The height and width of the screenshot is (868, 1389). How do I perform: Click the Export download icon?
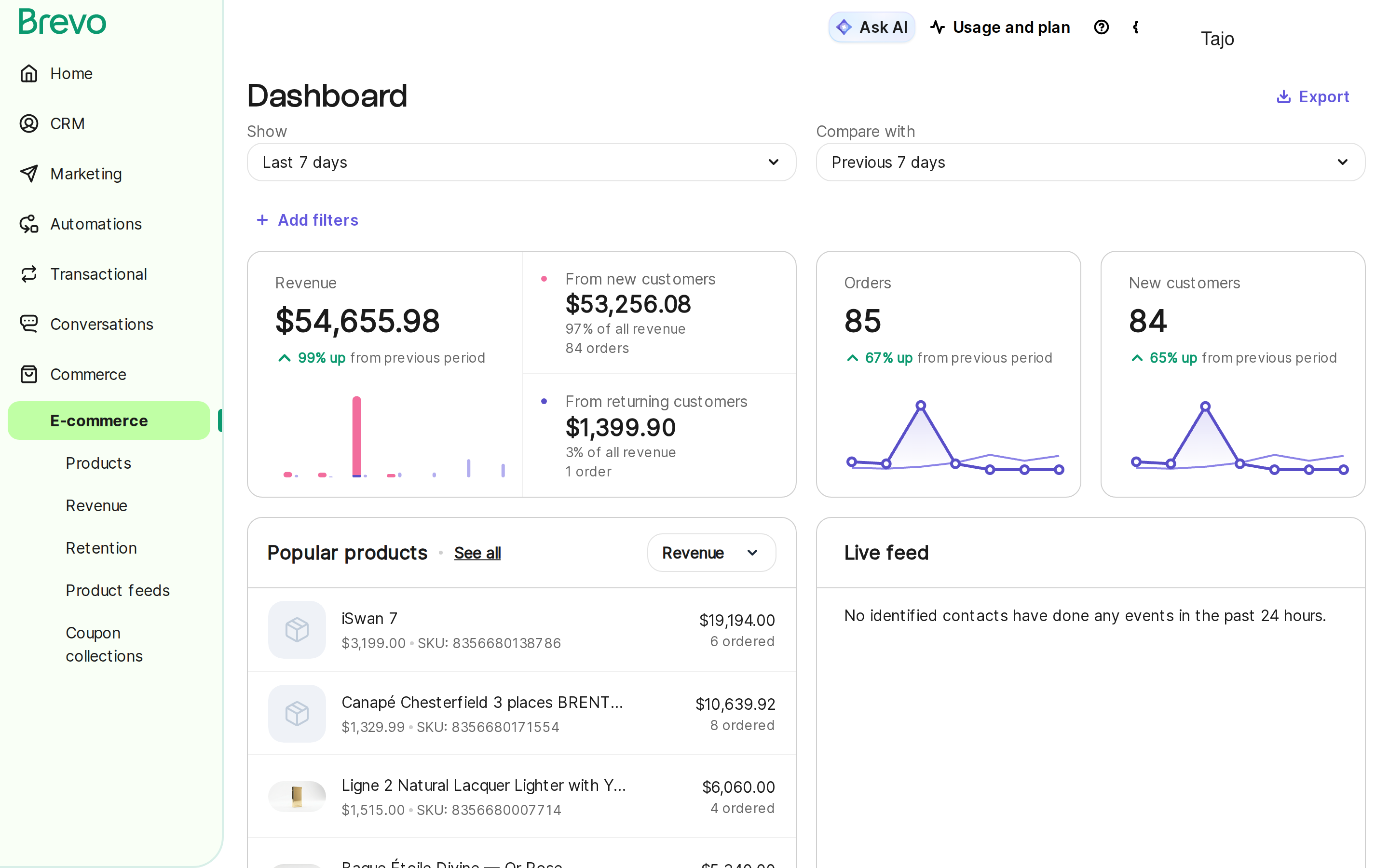tap(1283, 96)
